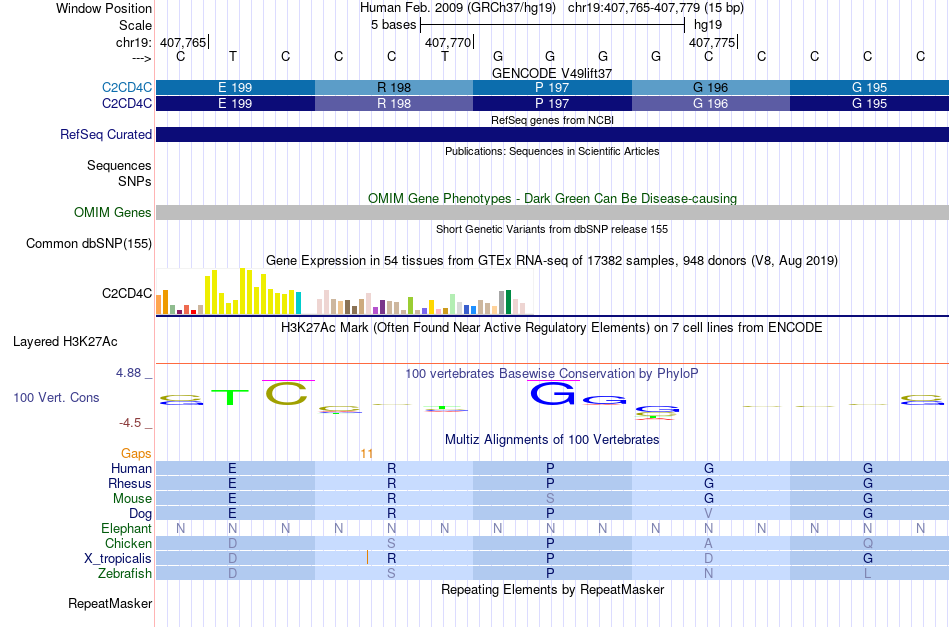Click Repeating Elements by RepeatMasker title
Image resolution: width=950 pixels, height=627 pixels.
click(552, 589)
